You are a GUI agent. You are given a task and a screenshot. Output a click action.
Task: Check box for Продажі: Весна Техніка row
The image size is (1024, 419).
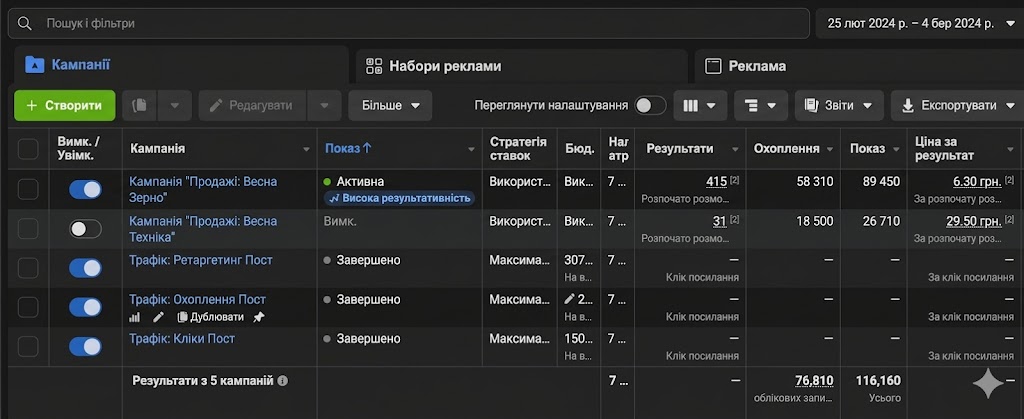[x=28, y=228]
